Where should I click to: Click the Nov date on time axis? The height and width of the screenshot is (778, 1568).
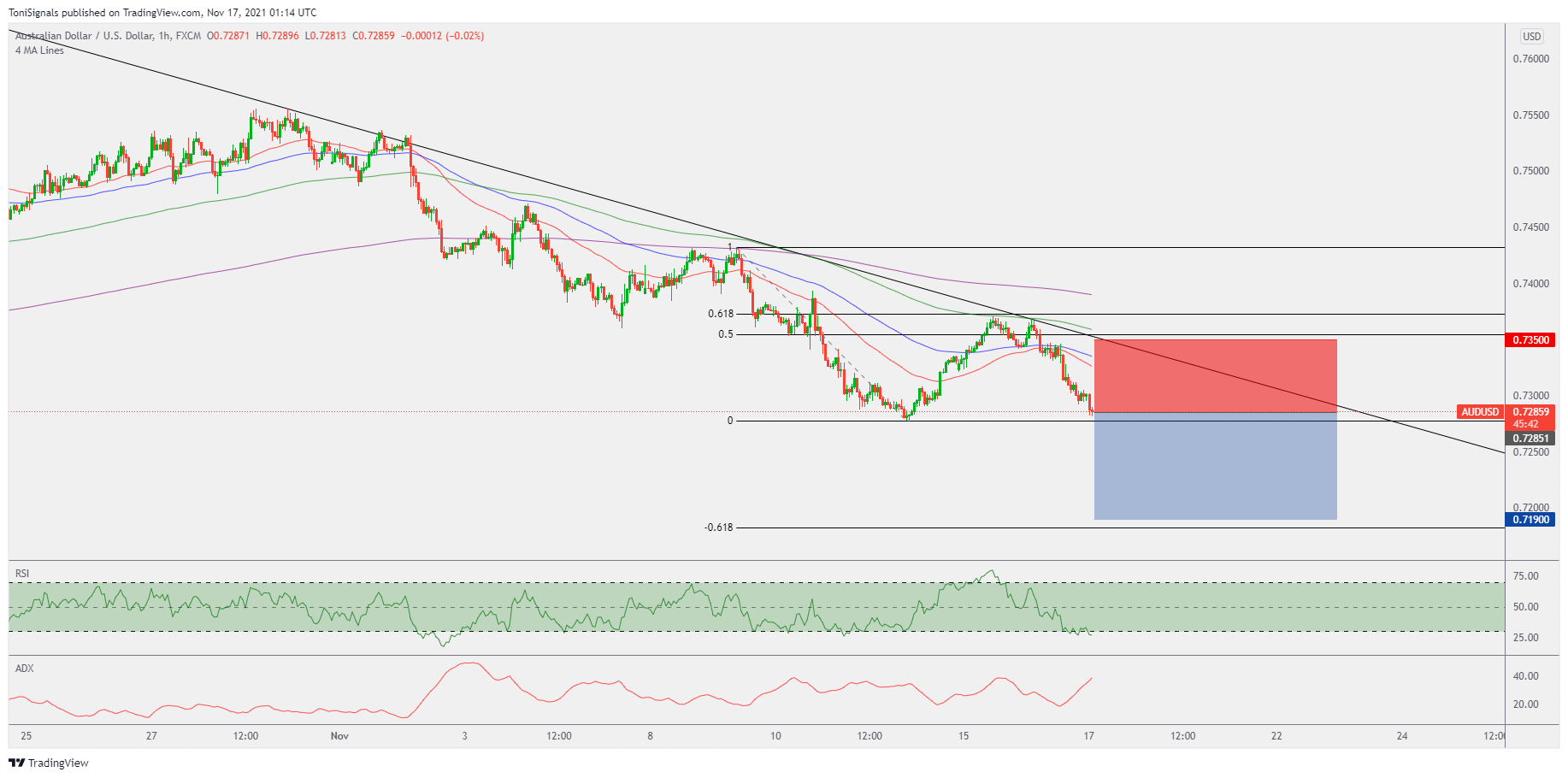click(339, 735)
